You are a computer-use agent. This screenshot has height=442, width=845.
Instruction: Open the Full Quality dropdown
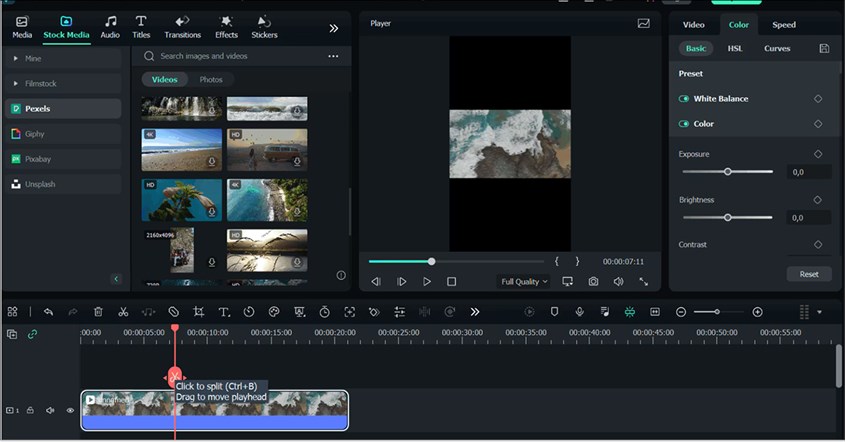point(524,282)
